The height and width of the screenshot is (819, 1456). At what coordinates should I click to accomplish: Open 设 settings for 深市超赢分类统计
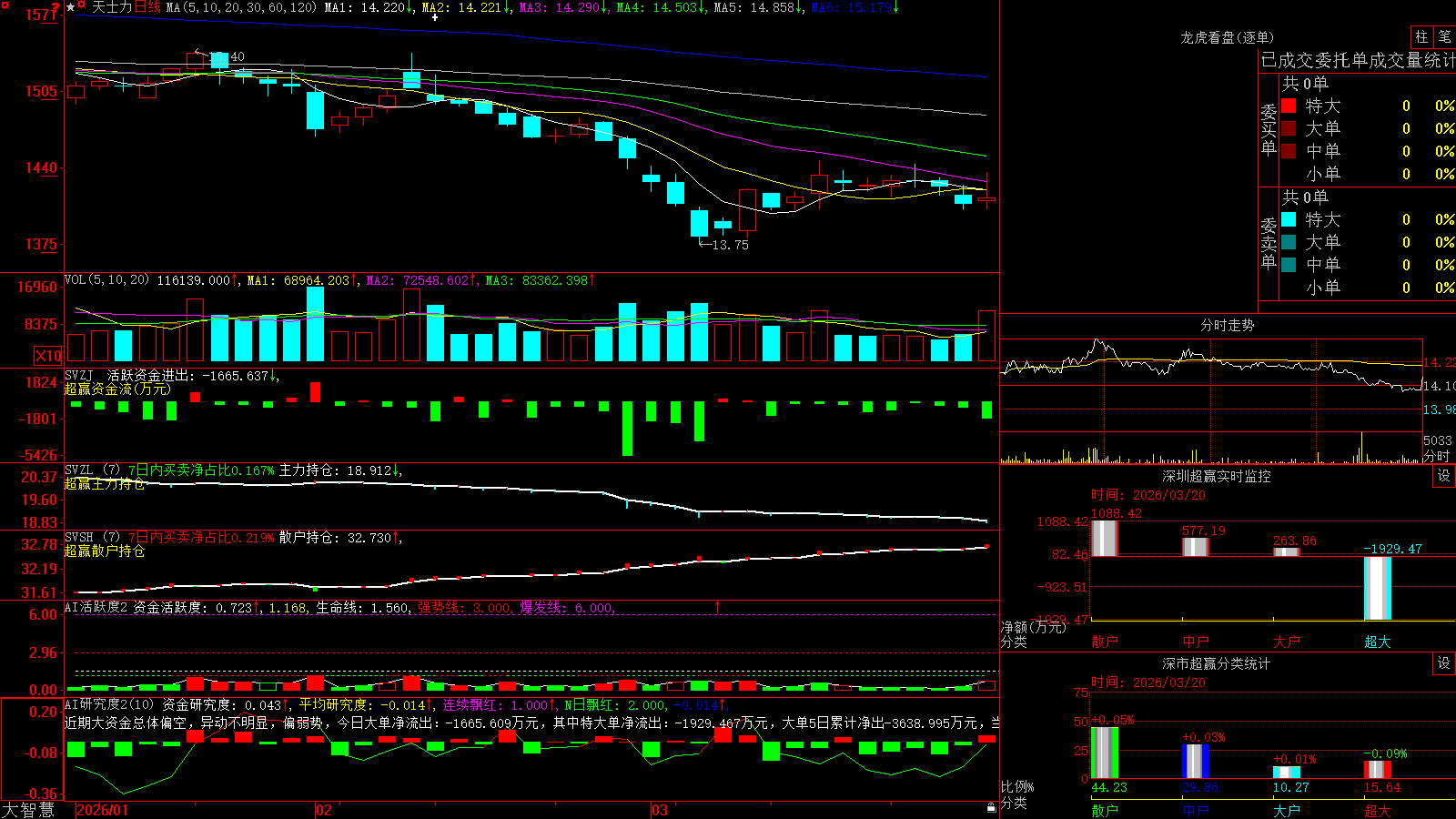1444,663
